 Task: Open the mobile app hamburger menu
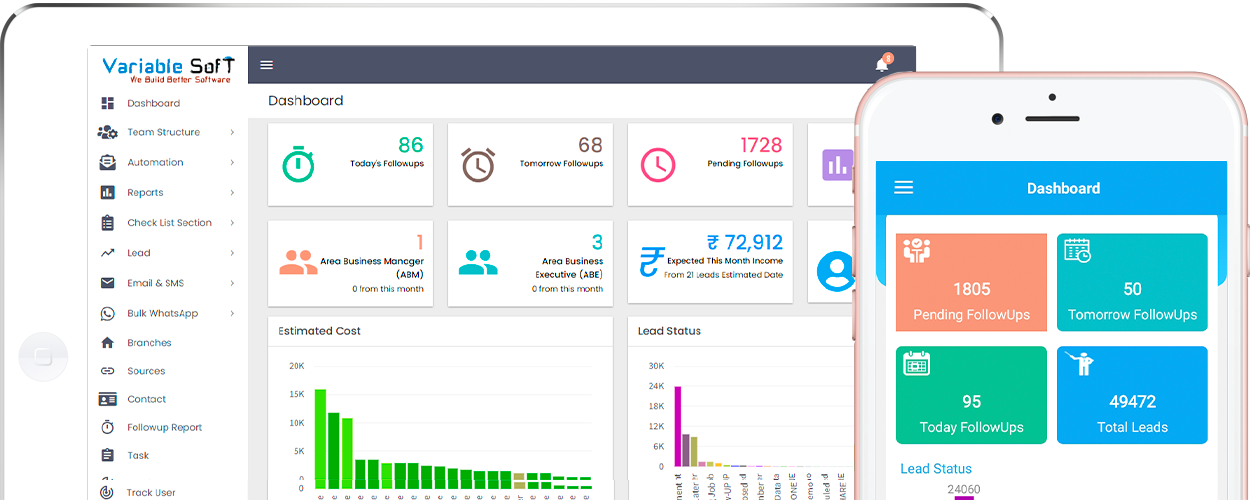[904, 188]
